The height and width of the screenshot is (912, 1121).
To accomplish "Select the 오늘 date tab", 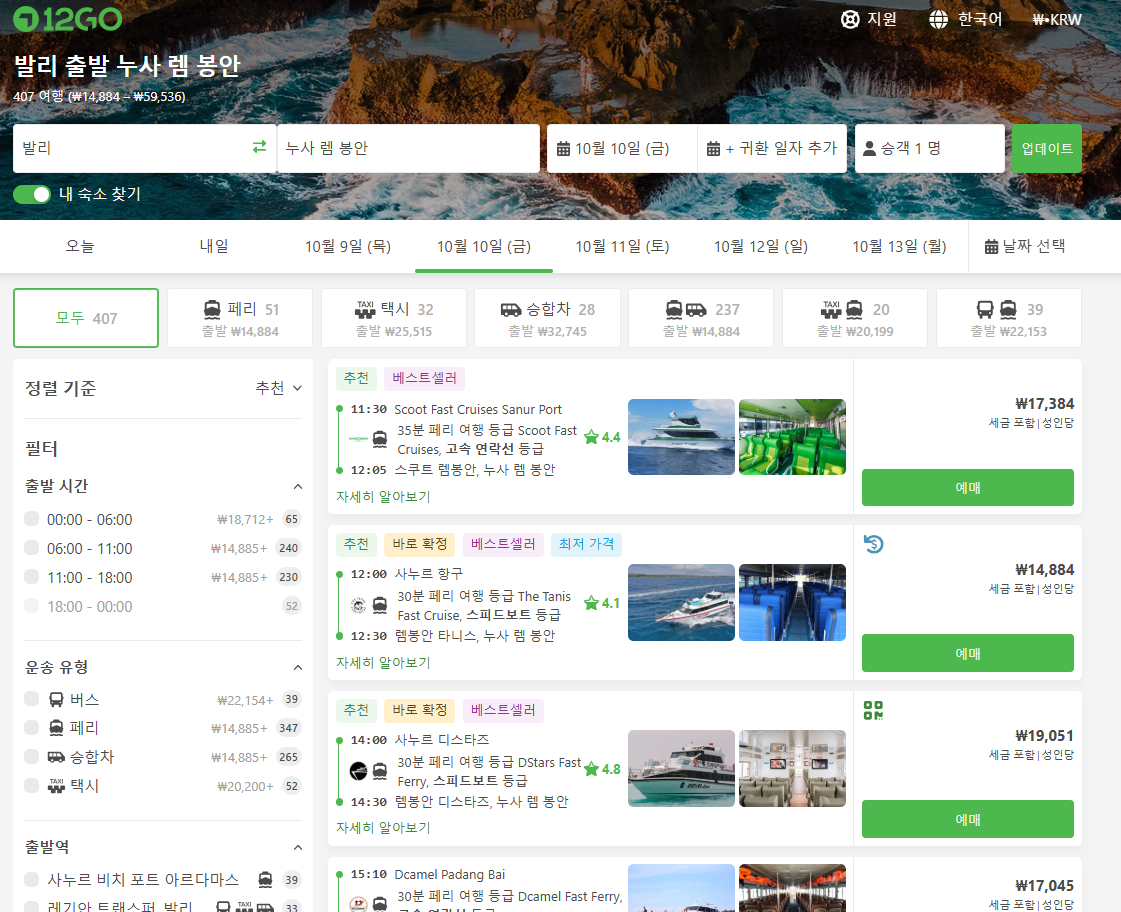I will coord(80,247).
